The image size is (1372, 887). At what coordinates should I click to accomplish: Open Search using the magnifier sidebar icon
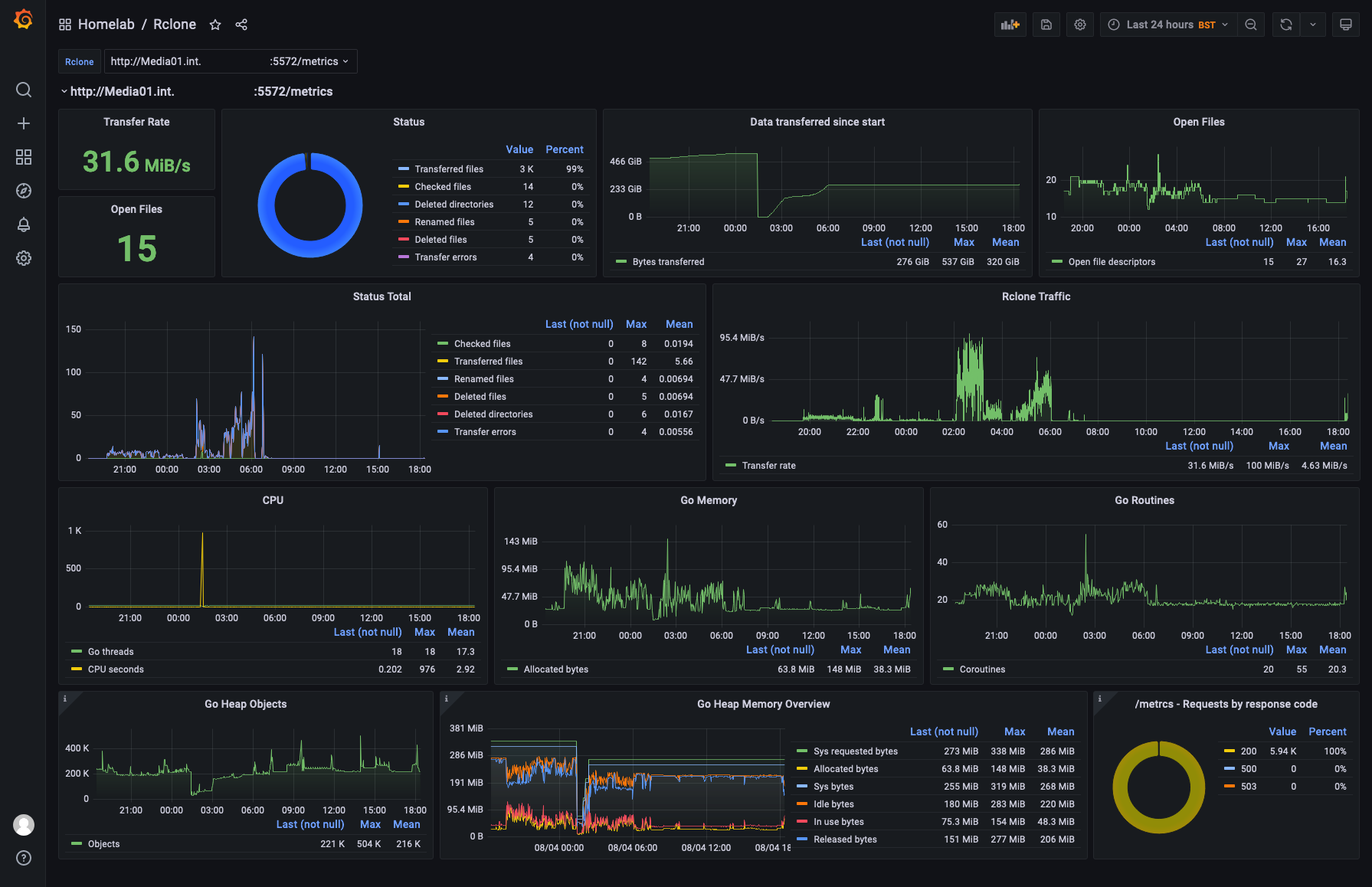[23, 90]
